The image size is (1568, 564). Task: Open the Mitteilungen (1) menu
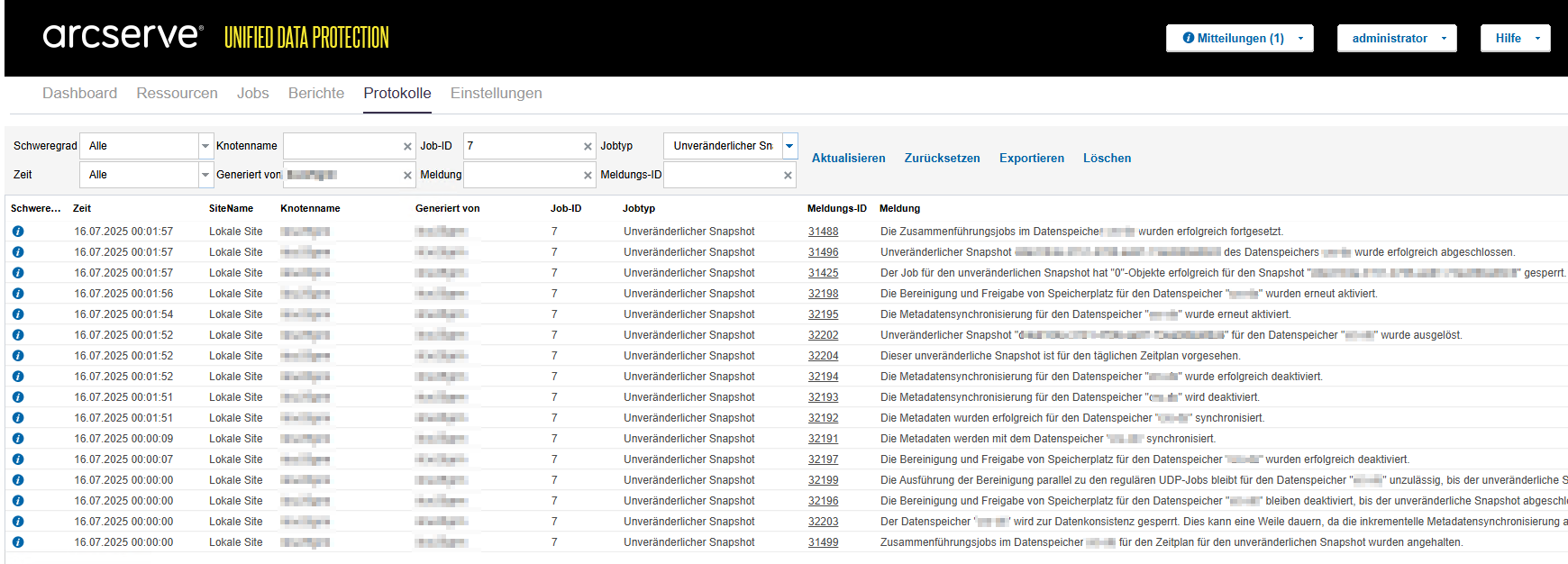(1239, 38)
